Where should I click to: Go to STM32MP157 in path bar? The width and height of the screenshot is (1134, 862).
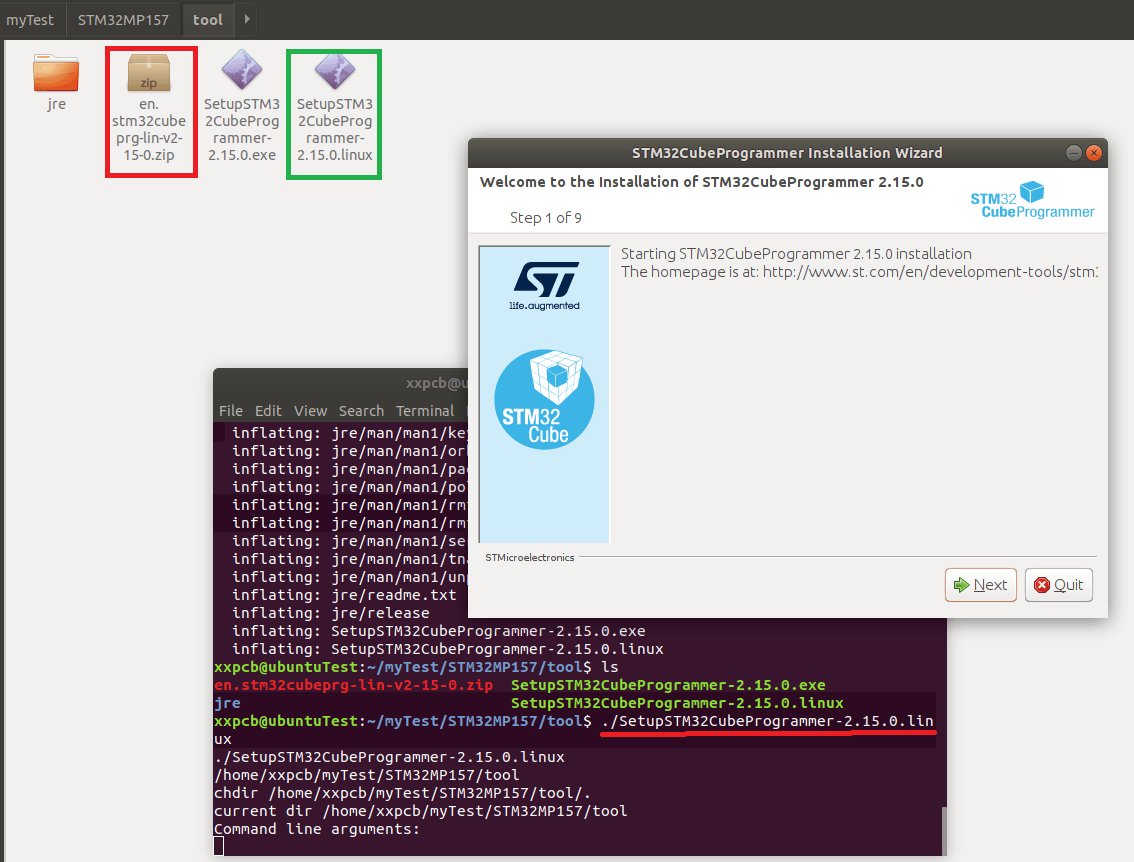tap(123, 20)
